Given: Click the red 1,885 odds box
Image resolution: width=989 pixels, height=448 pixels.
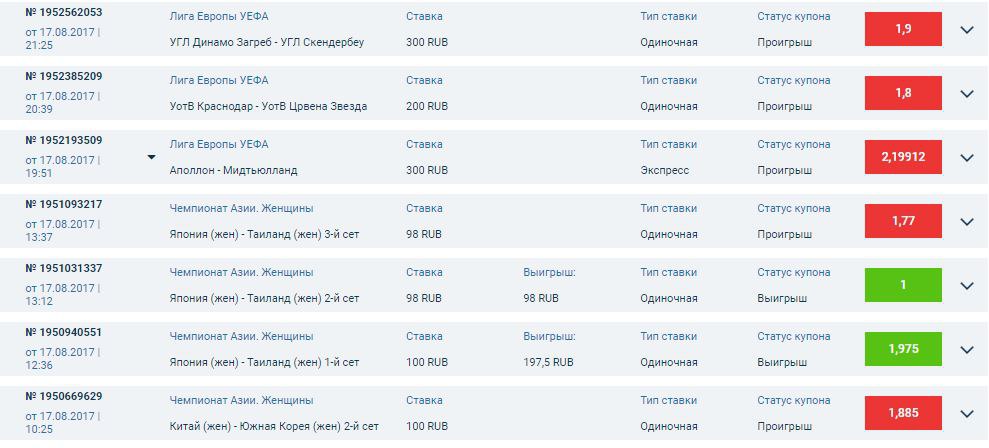Looking at the screenshot, I should (903, 414).
